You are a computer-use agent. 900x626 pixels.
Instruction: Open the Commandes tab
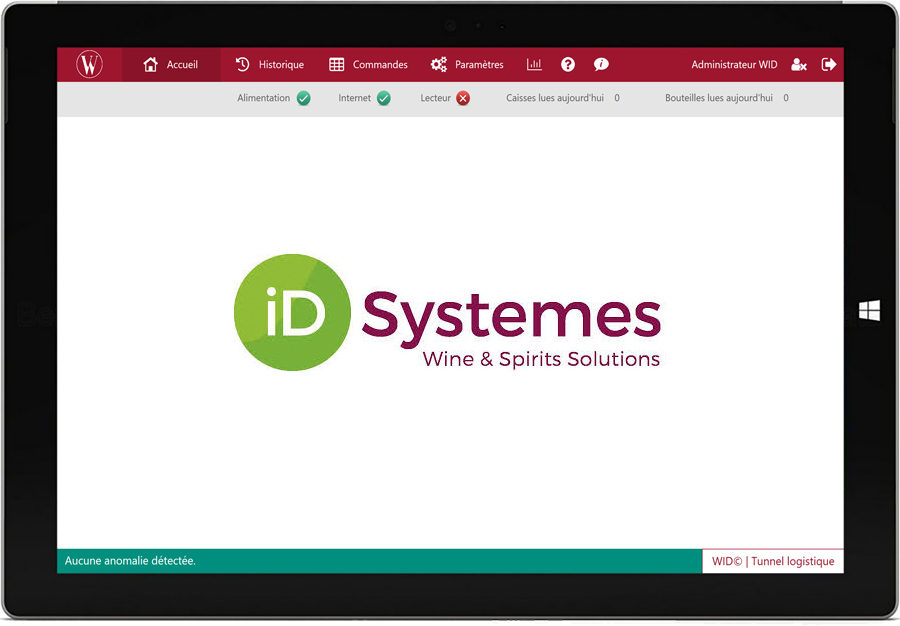(x=368, y=64)
